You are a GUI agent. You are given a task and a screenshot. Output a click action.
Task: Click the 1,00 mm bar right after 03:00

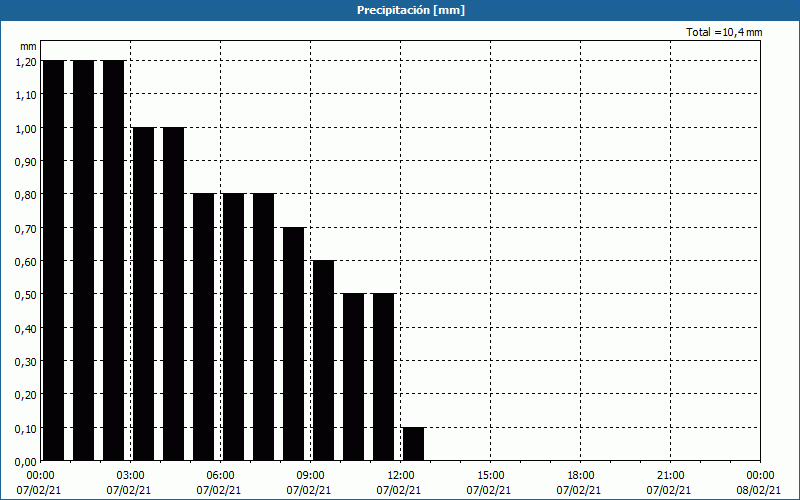click(x=143, y=294)
